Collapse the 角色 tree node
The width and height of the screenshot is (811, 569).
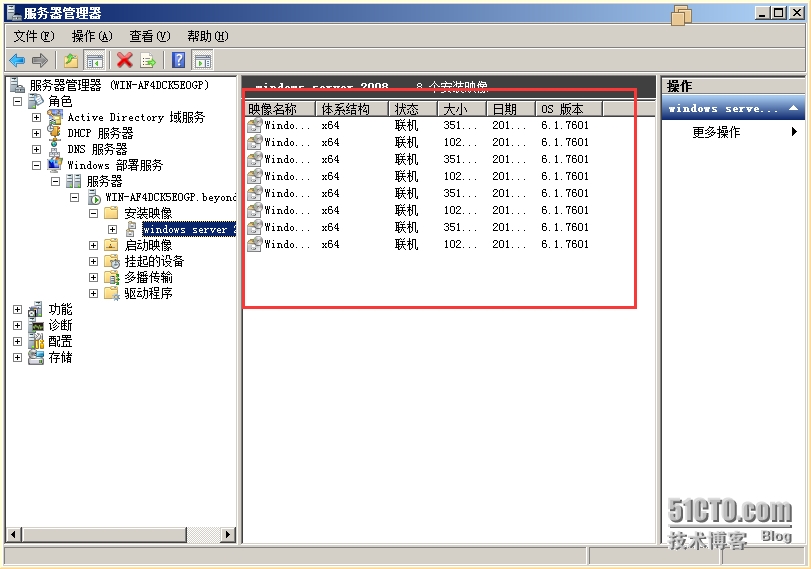(18, 101)
